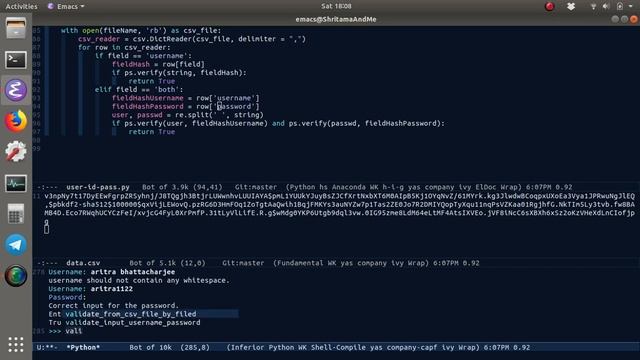The height and width of the screenshot is (360, 640).
Task: Click 'company-capf' in *Python* mode line
Action: pyautogui.click(x=412, y=347)
